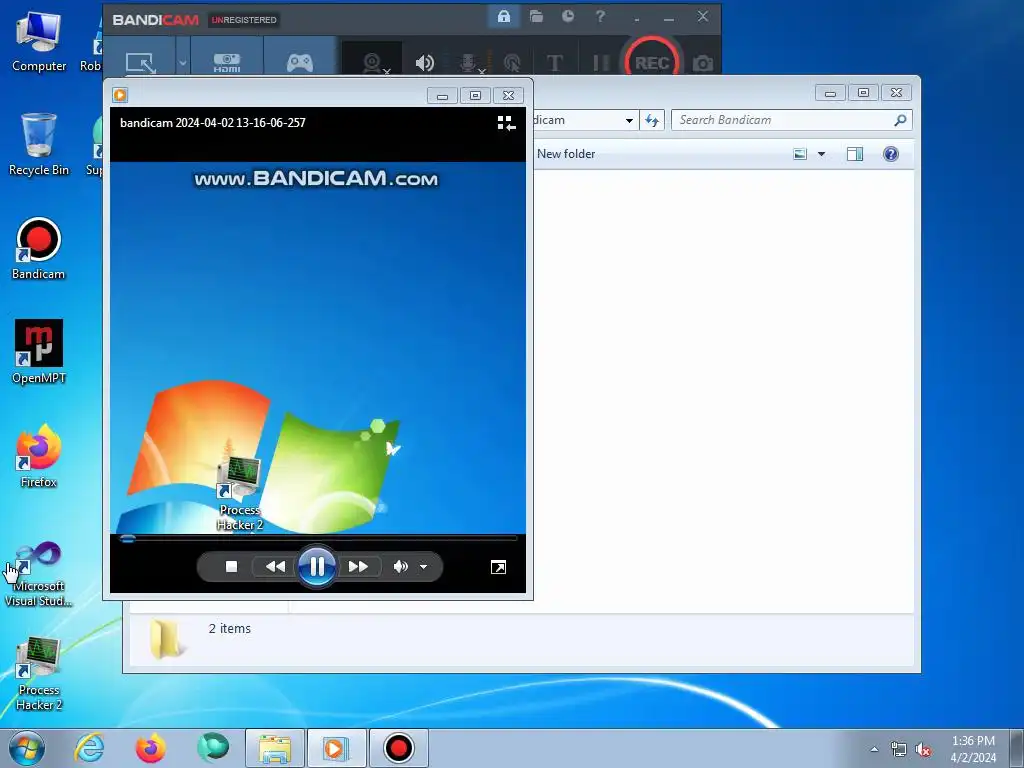The image size is (1024, 768).
Task: Open volume dropdown arrow in media player
Action: (424, 566)
